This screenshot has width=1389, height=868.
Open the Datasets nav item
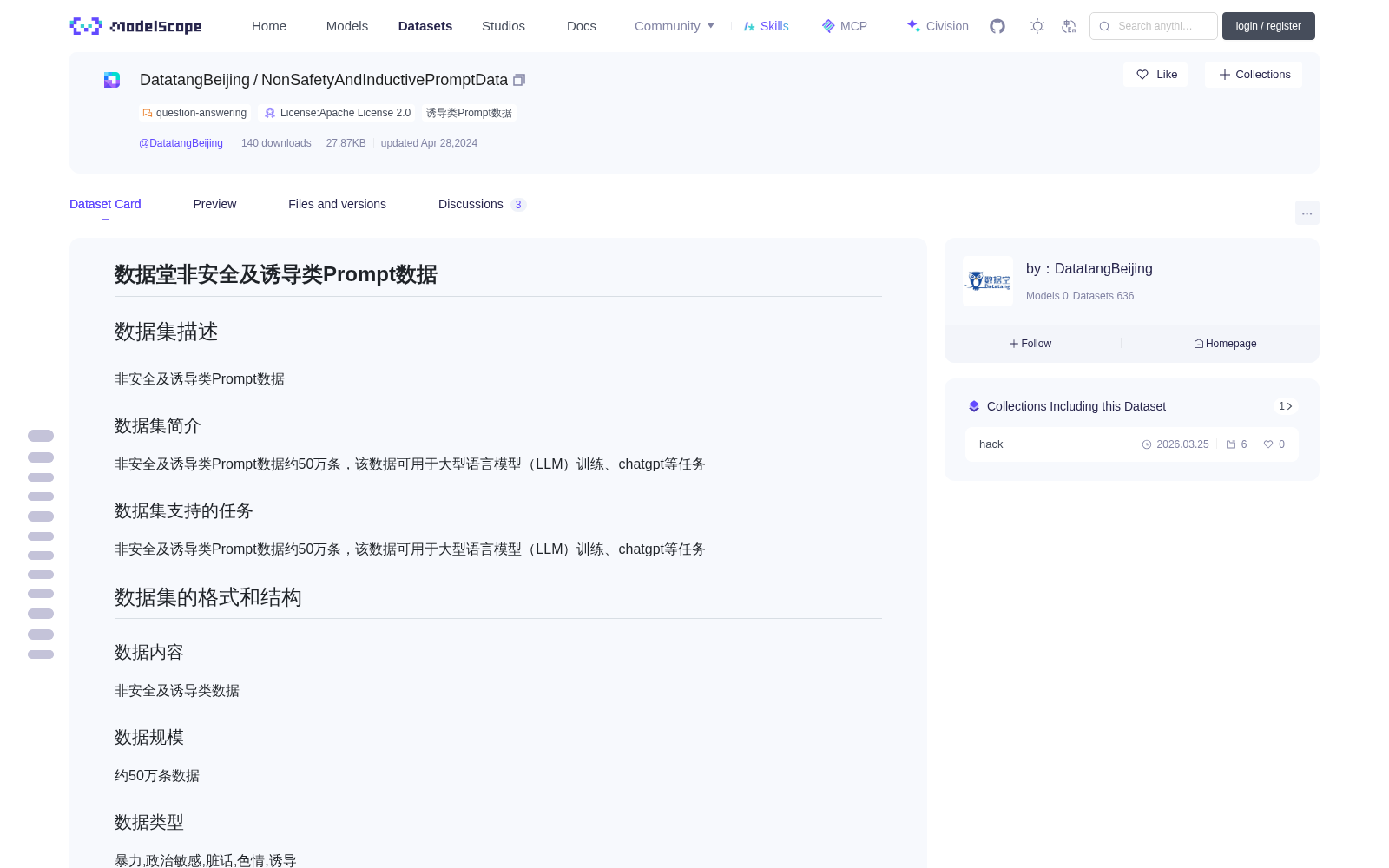coord(425,26)
